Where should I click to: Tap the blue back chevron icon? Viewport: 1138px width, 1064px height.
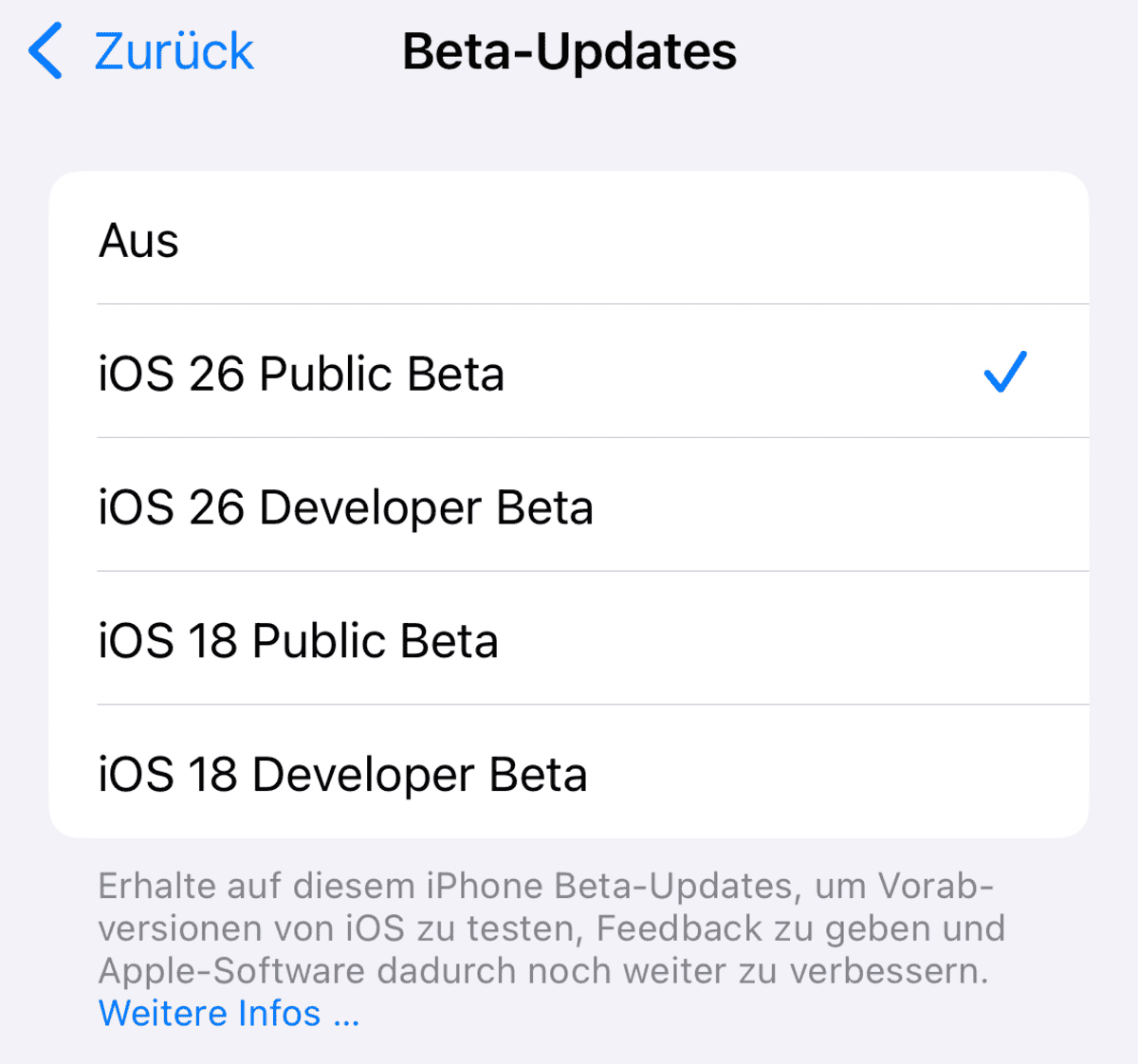point(46,51)
